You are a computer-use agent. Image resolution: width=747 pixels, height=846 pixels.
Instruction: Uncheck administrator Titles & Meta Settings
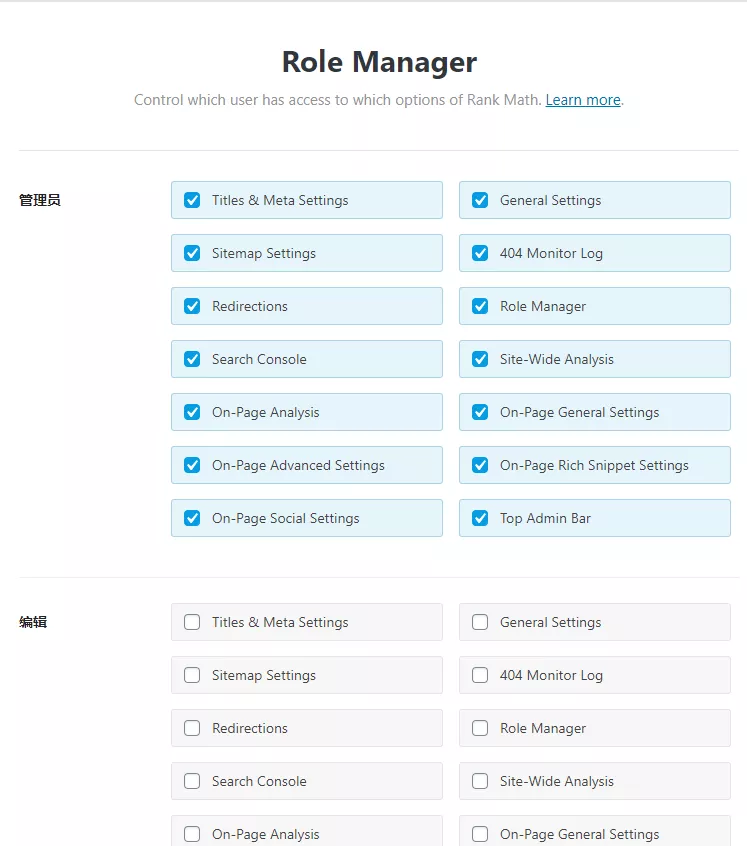click(x=192, y=200)
